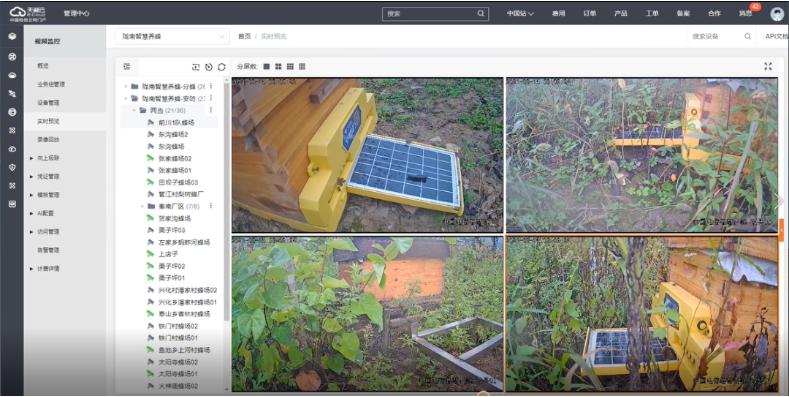
Task: Click the API文档 link at top right
Action: point(776,36)
